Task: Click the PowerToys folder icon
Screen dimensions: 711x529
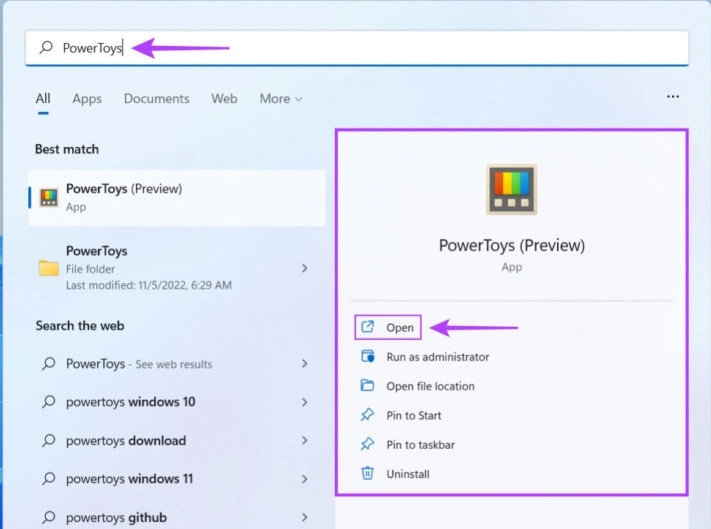Action: pos(49,268)
